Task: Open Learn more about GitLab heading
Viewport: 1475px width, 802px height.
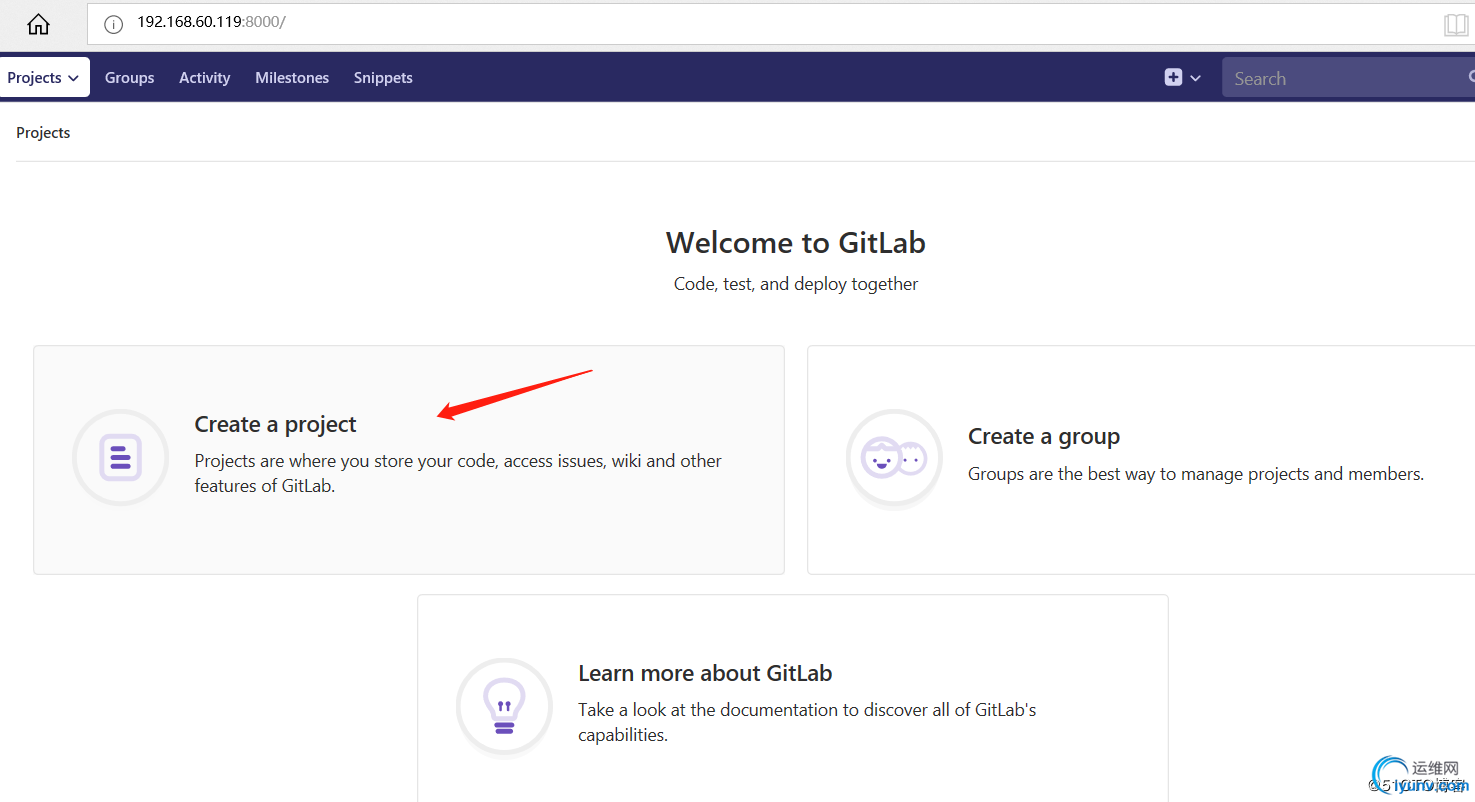Action: click(x=705, y=673)
